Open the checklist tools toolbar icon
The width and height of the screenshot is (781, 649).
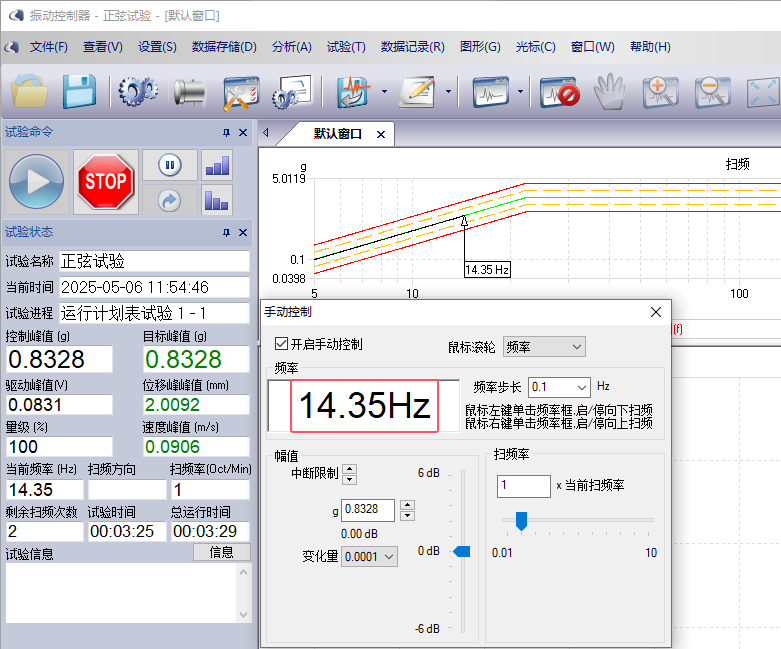[241, 93]
